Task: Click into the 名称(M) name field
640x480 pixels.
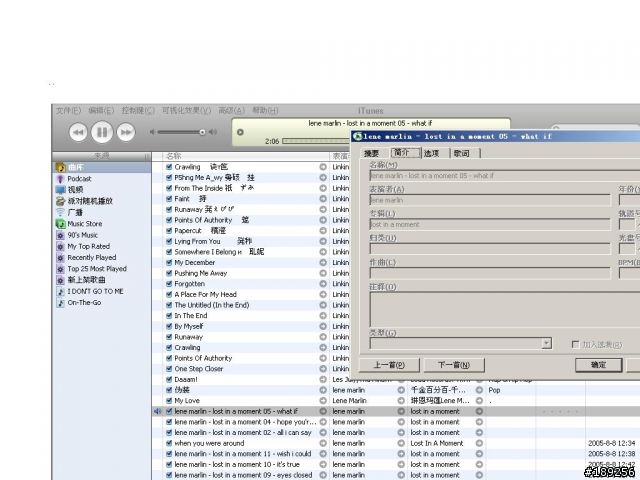Action: 504,176
